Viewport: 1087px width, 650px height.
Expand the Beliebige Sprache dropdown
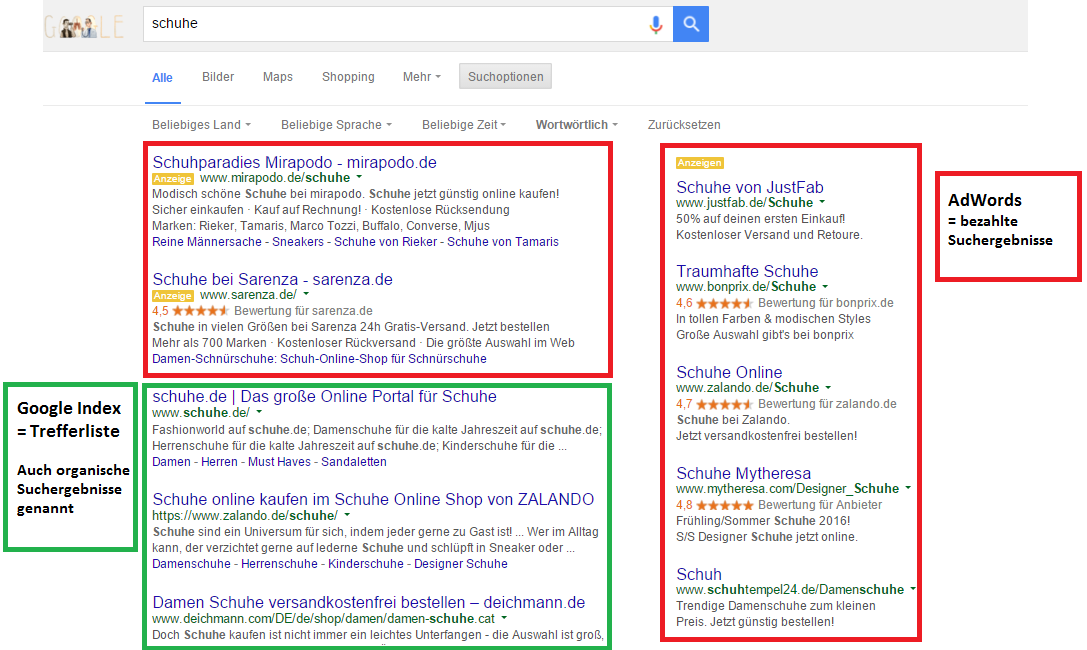336,125
